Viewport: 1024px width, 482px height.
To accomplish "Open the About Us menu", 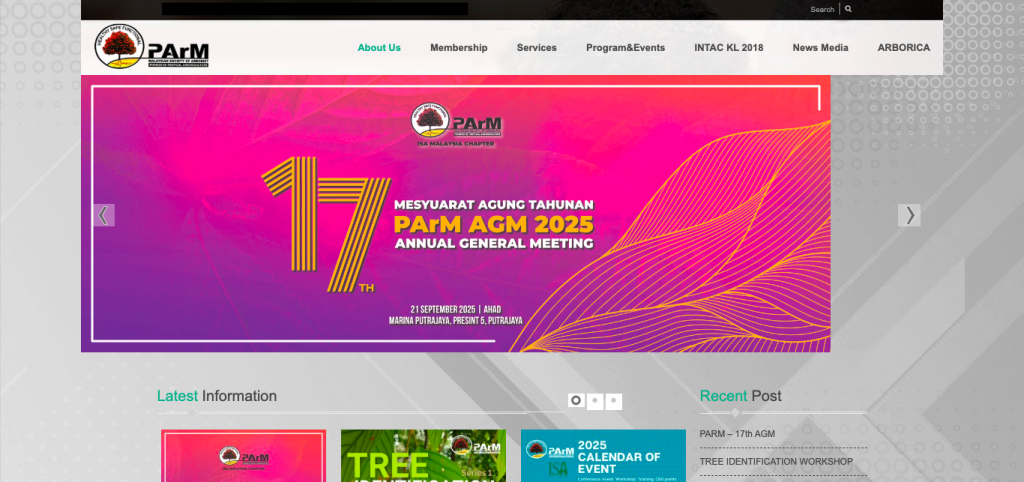I will tap(379, 48).
